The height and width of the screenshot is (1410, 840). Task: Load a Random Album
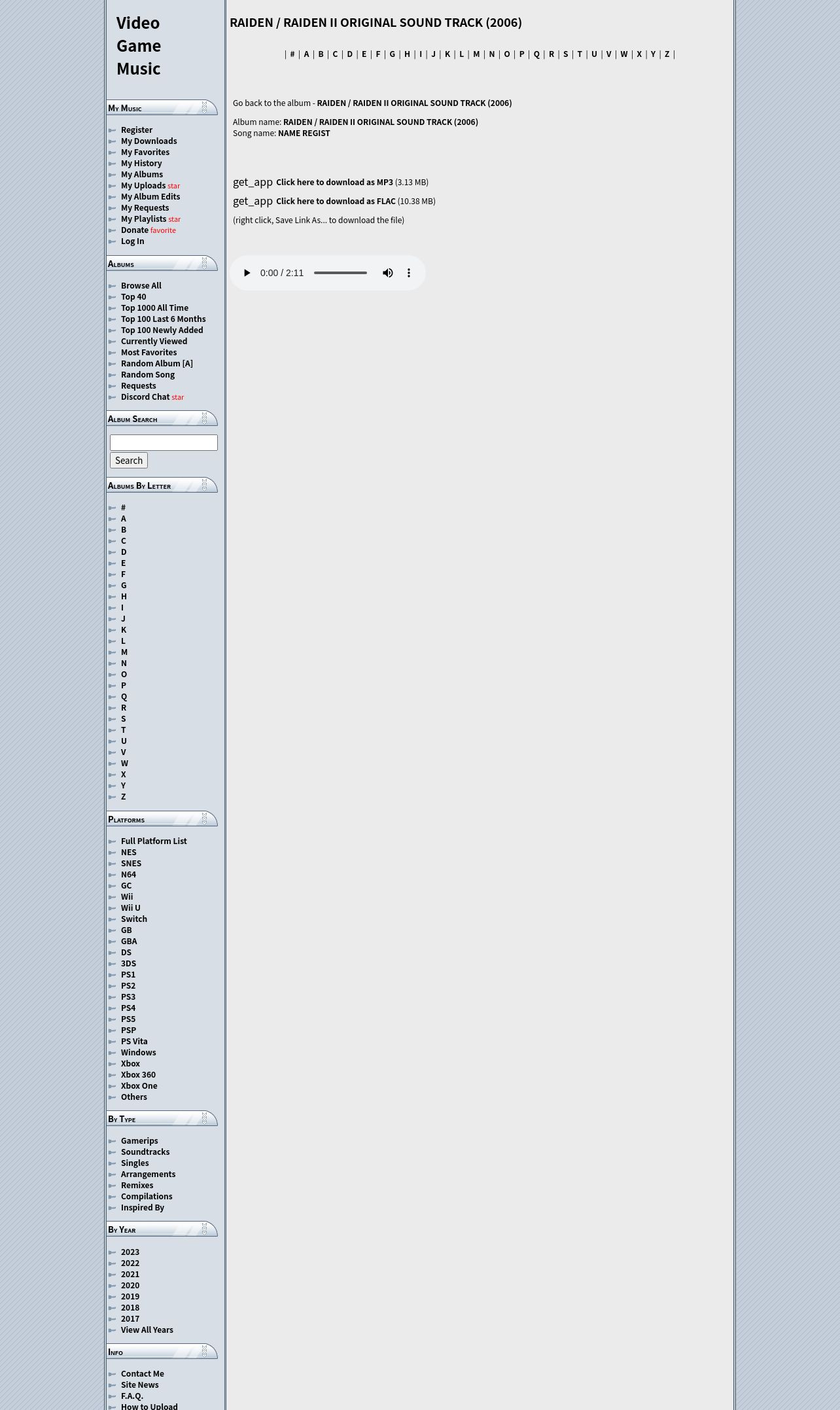(150, 364)
